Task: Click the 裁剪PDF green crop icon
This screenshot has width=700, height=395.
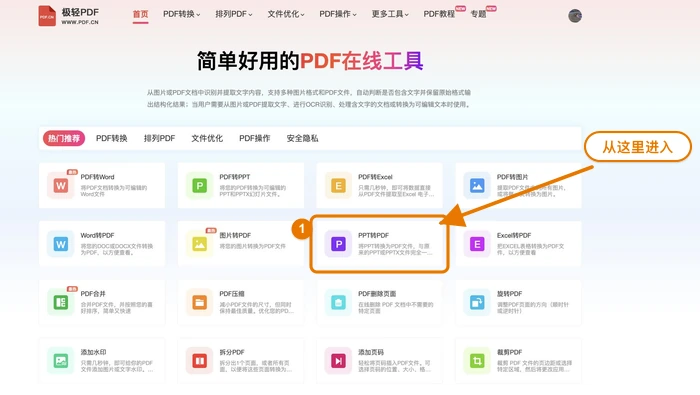Action: [x=477, y=361]
